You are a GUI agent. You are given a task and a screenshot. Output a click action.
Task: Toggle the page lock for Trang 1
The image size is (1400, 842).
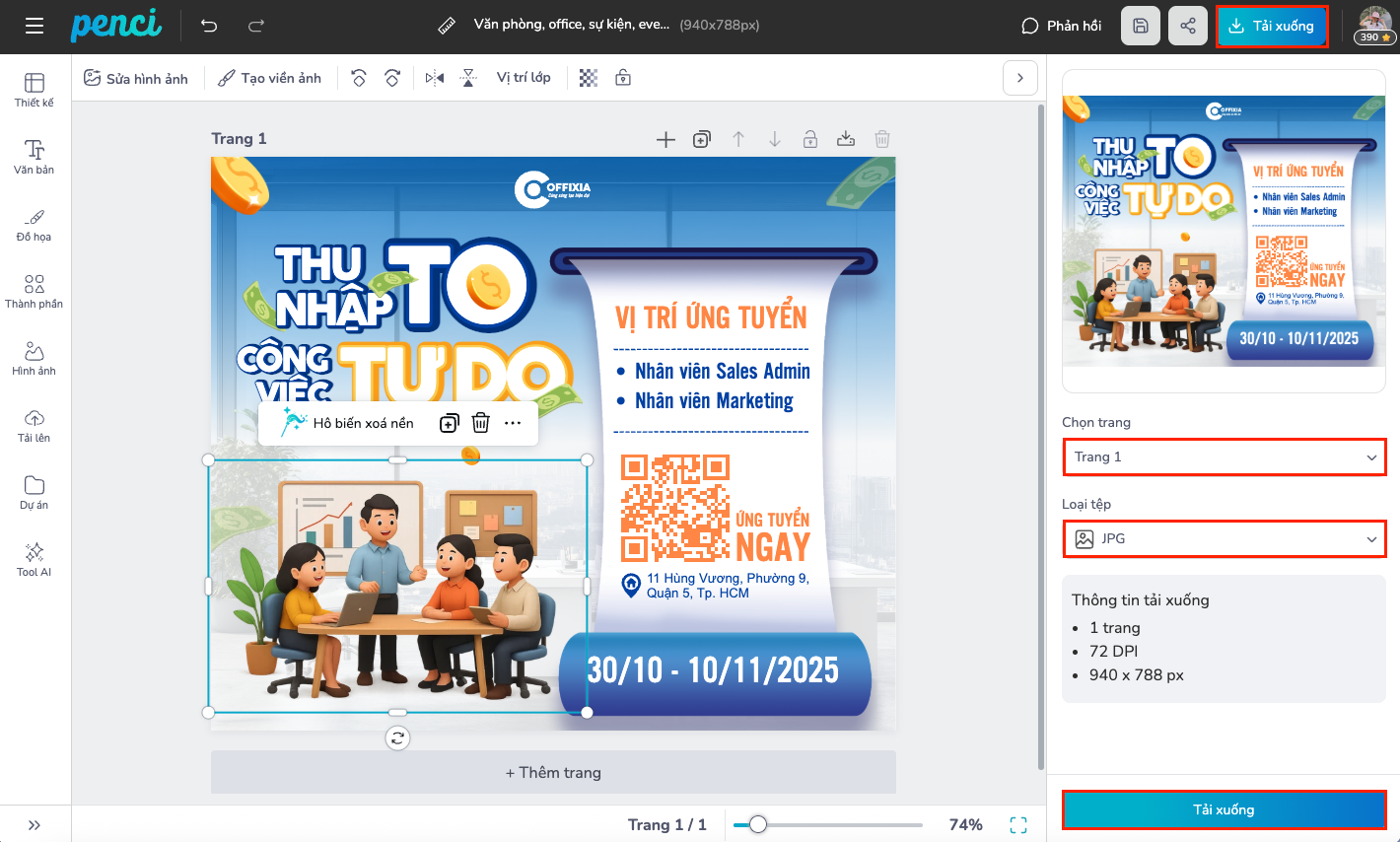tap(809, 139)
